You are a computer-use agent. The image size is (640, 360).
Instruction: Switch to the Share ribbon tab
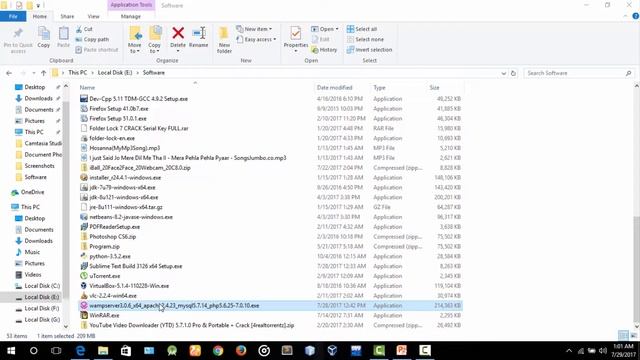tap(67, 16)
